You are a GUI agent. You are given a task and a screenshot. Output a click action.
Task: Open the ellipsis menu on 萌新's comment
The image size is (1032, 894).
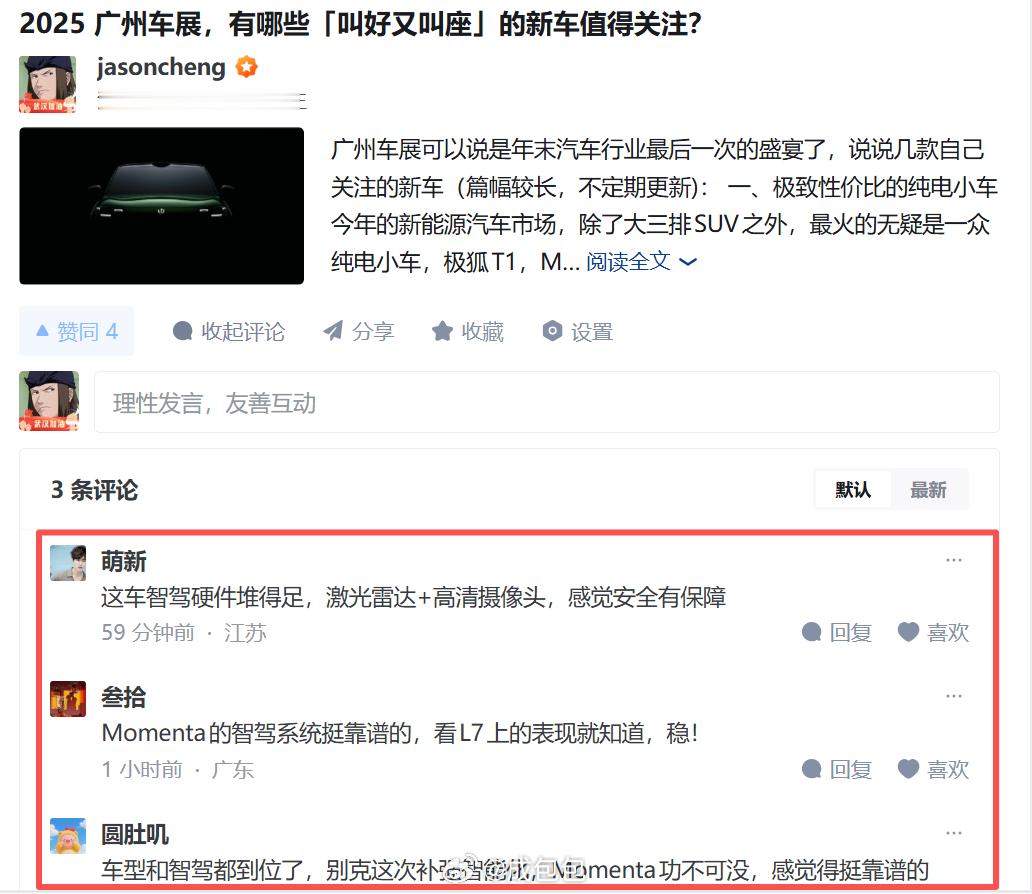[x=953, y=559]
